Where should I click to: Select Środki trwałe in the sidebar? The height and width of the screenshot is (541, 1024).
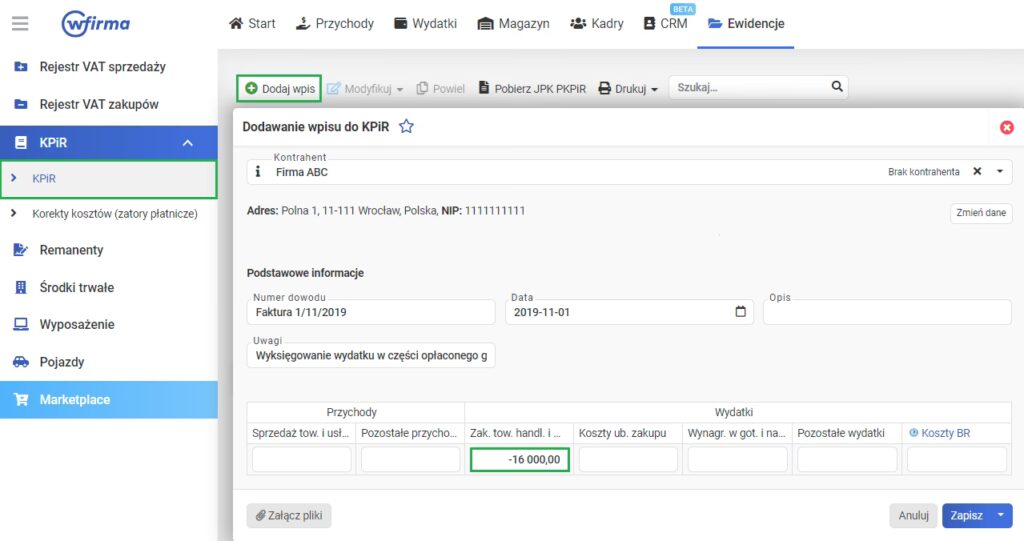coord(76,287)
